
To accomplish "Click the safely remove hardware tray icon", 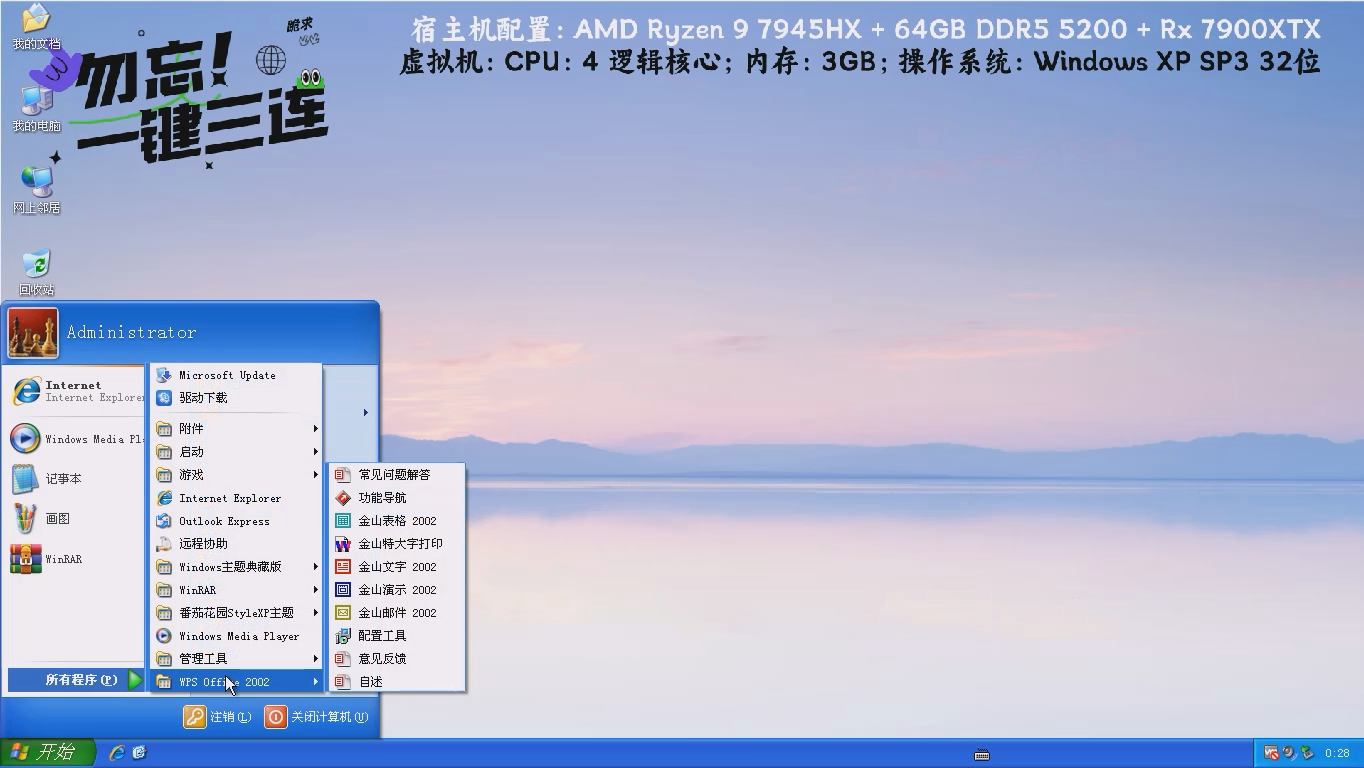I will [1306, 753].
